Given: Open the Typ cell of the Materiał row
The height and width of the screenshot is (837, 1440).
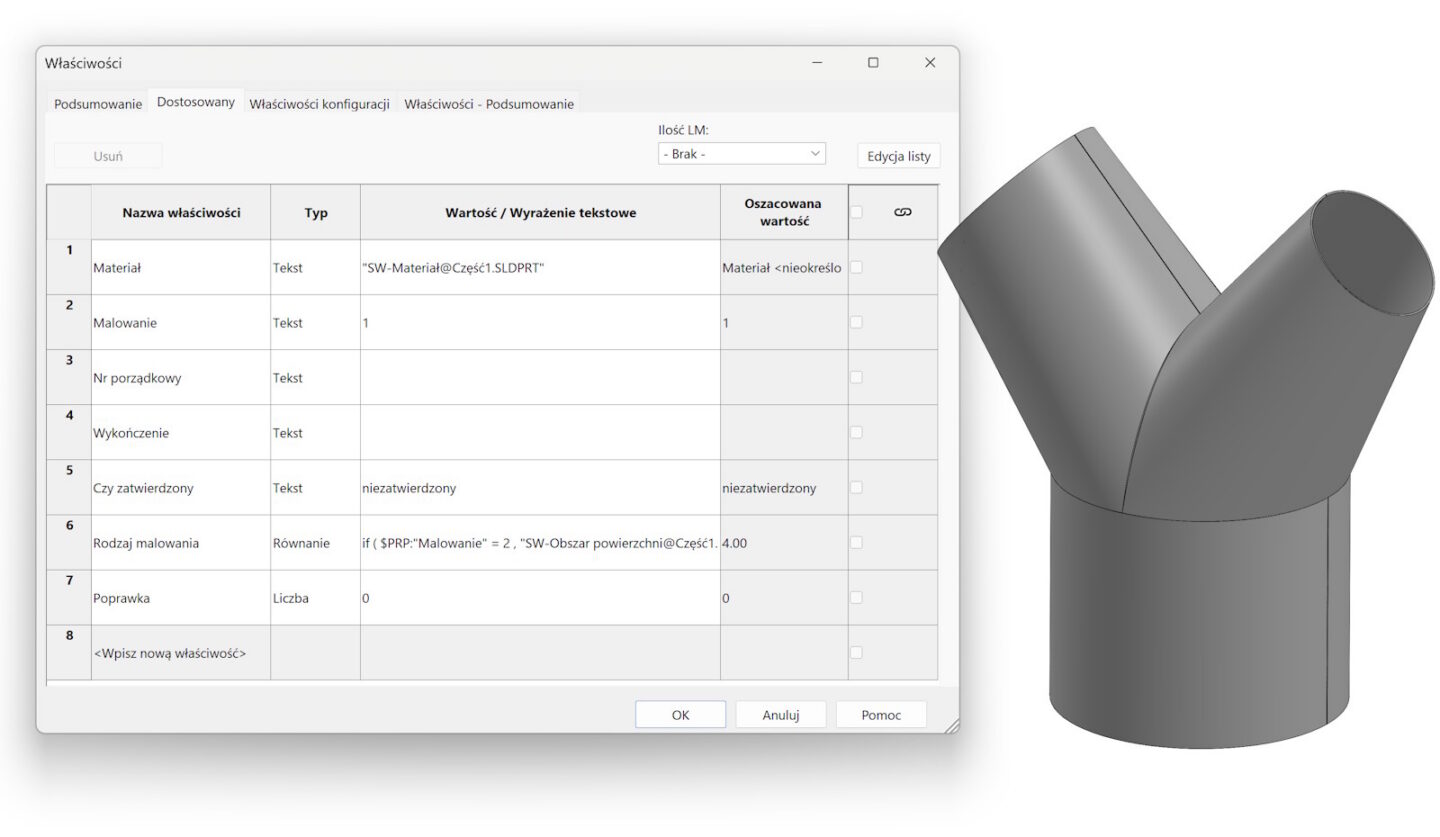Looking at the screenshot, I should point(314,267).
